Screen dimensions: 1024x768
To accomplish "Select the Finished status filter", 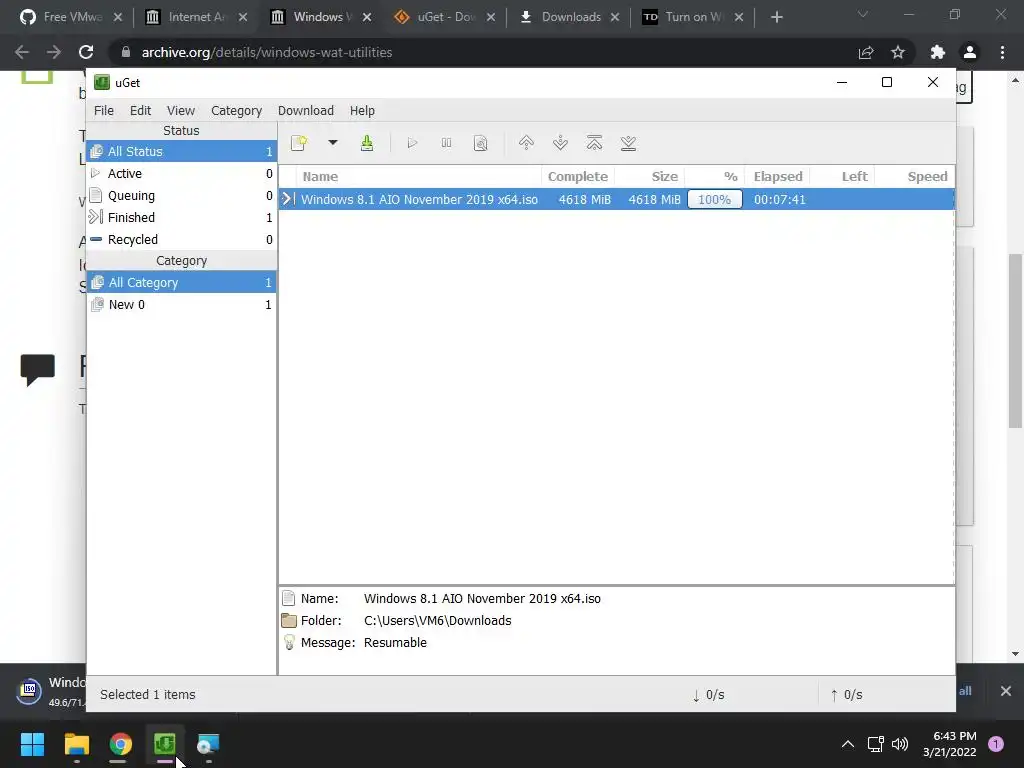I will pos(182,217).
